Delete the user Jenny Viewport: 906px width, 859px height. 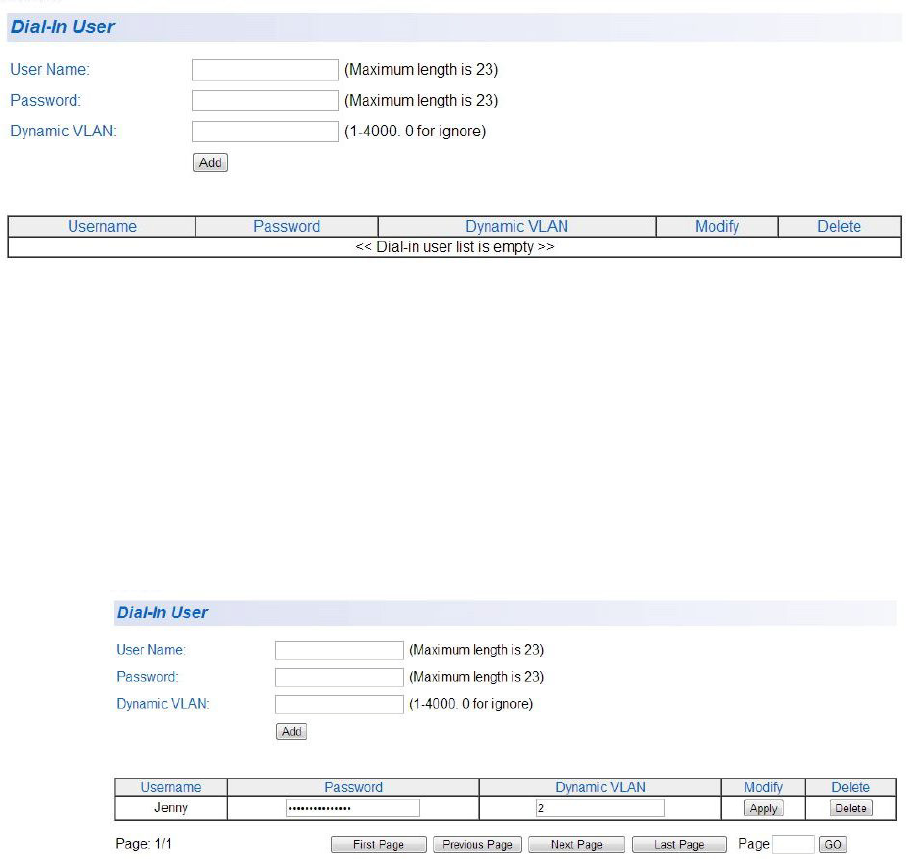coord(851,808)
